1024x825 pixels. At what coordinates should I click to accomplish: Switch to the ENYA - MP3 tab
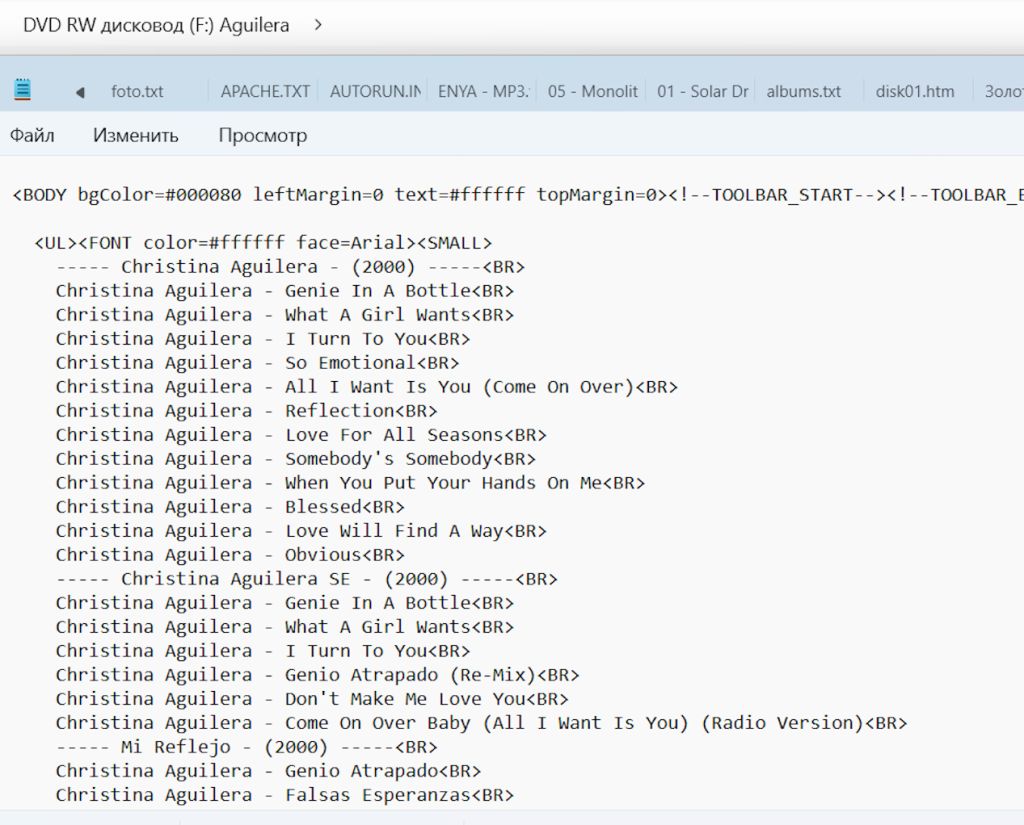pos(484,91)
